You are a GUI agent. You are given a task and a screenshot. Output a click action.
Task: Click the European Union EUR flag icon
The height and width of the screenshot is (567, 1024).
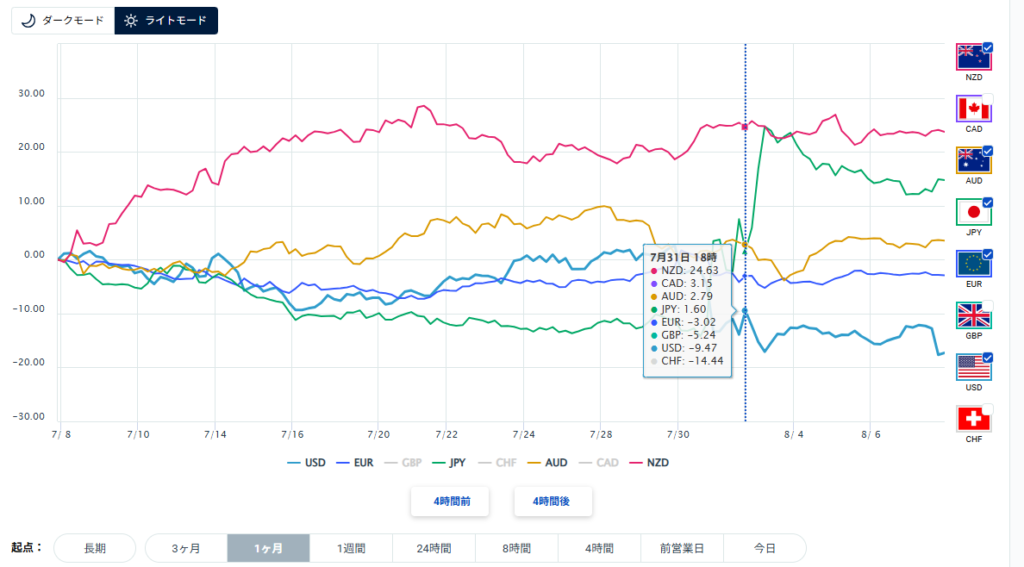coord(974,264)
